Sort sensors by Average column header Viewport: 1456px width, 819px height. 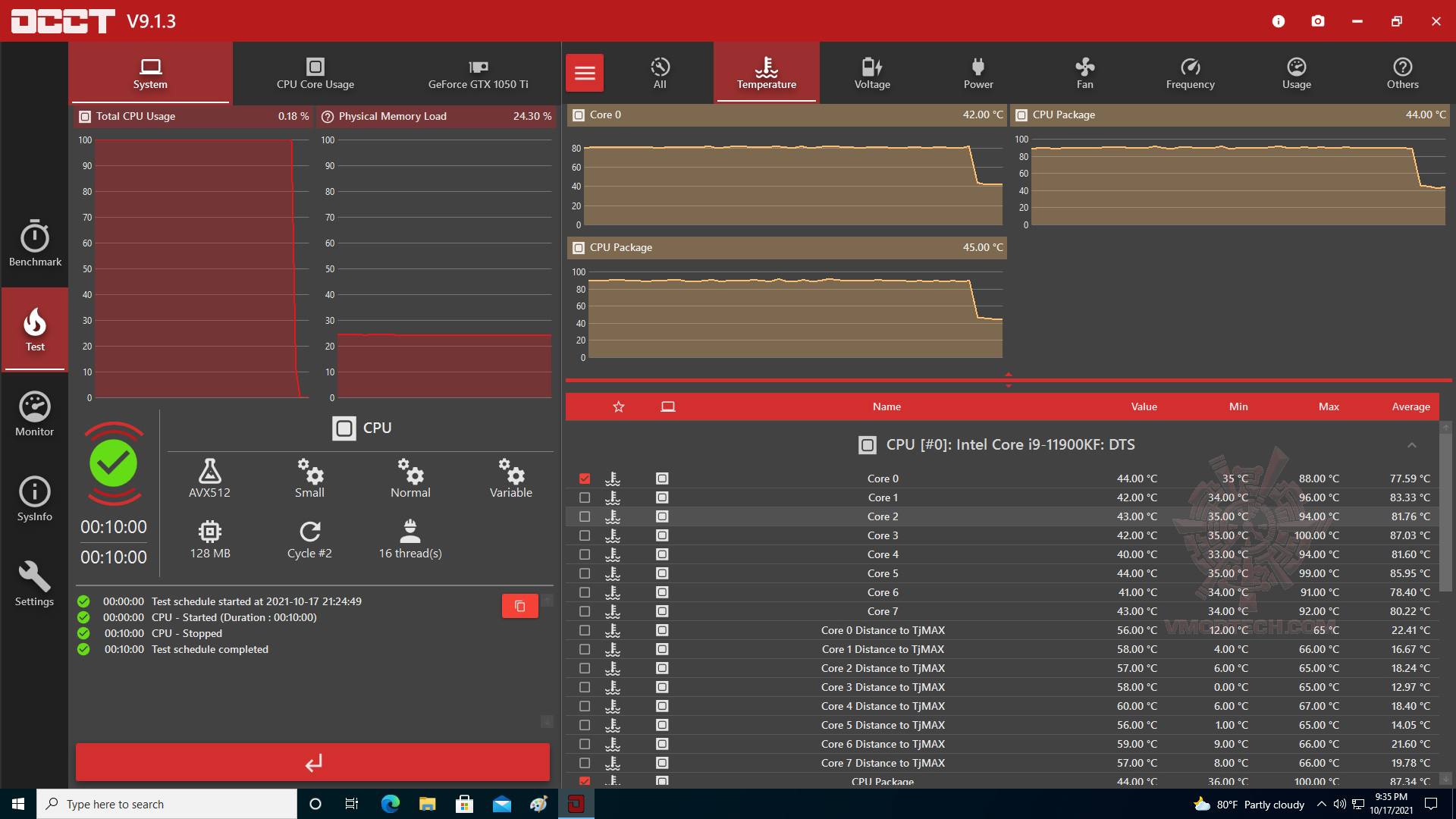pyautogui.click(x=1410, y=406)
